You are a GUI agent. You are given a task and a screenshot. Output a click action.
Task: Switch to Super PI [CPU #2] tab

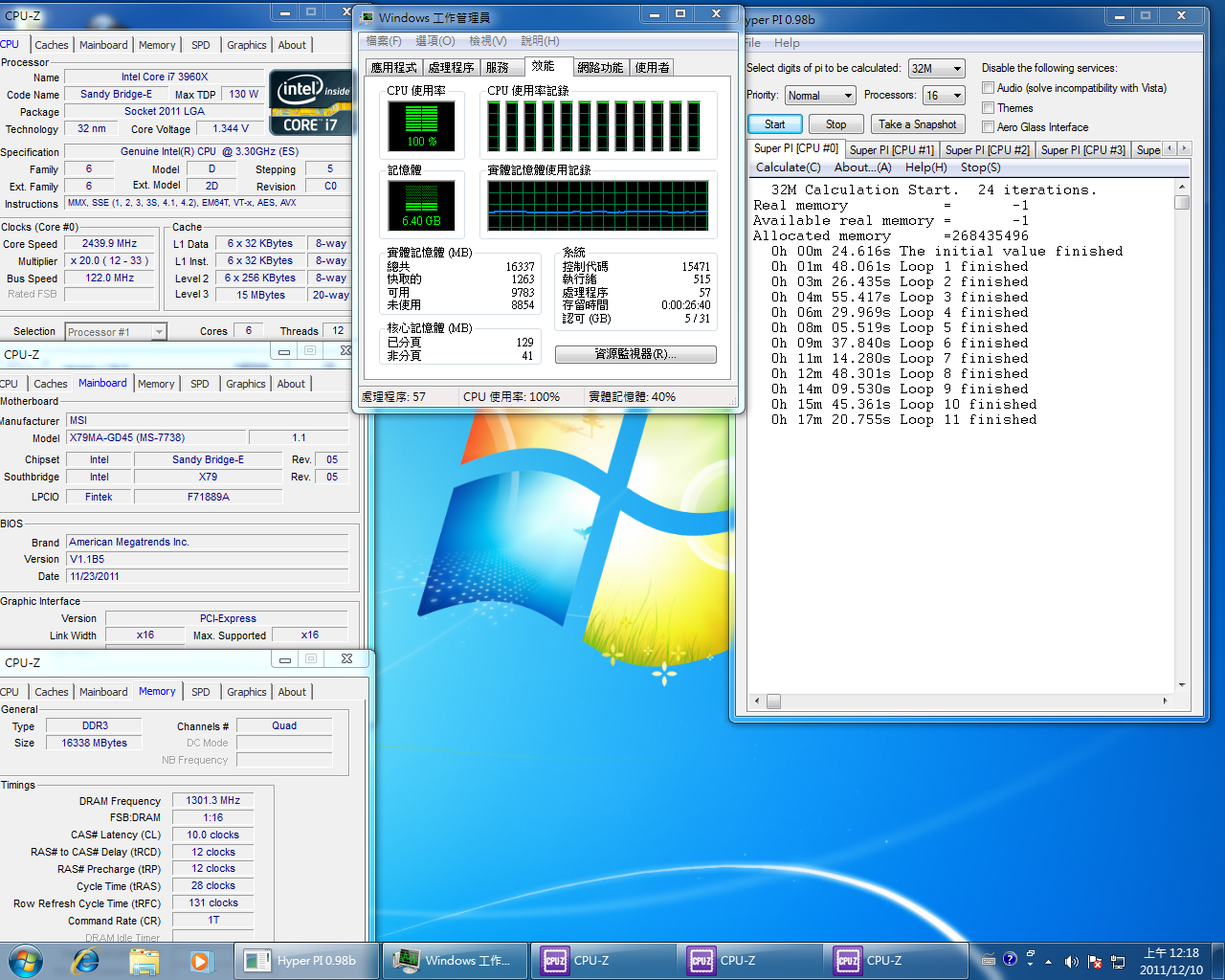point(987,150)
